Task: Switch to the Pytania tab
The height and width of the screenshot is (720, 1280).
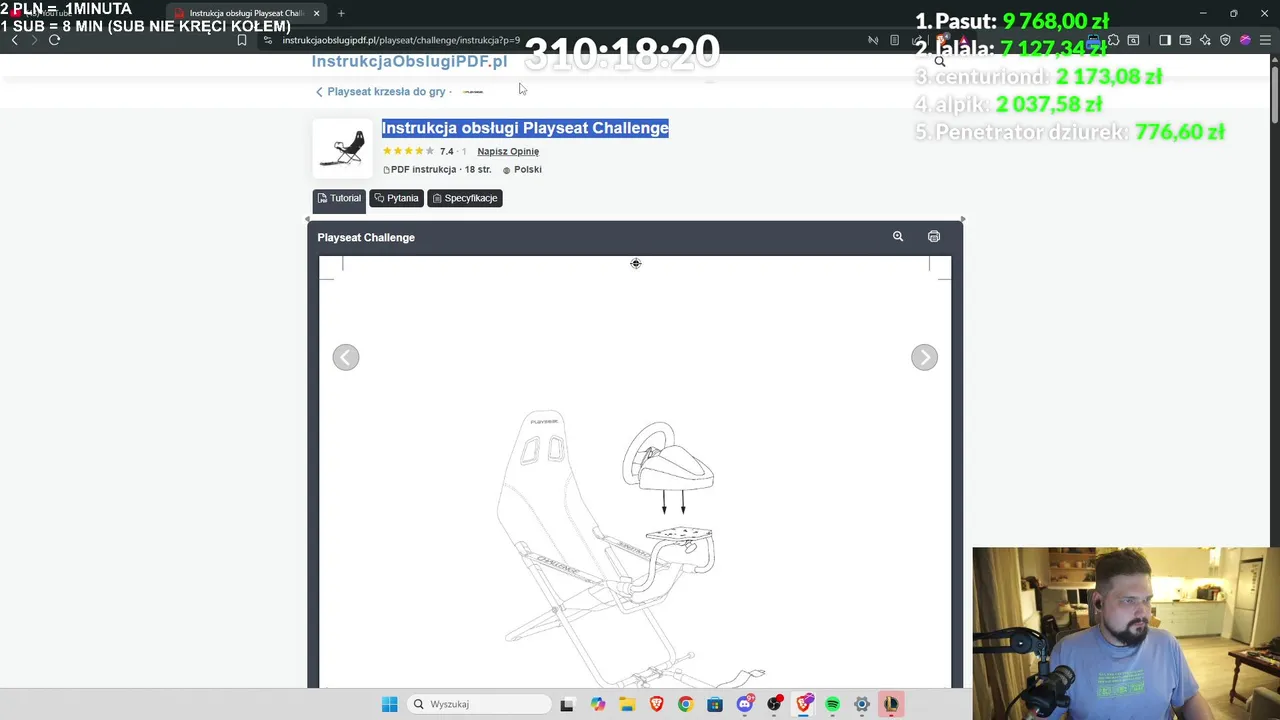Action: (396, 198)
